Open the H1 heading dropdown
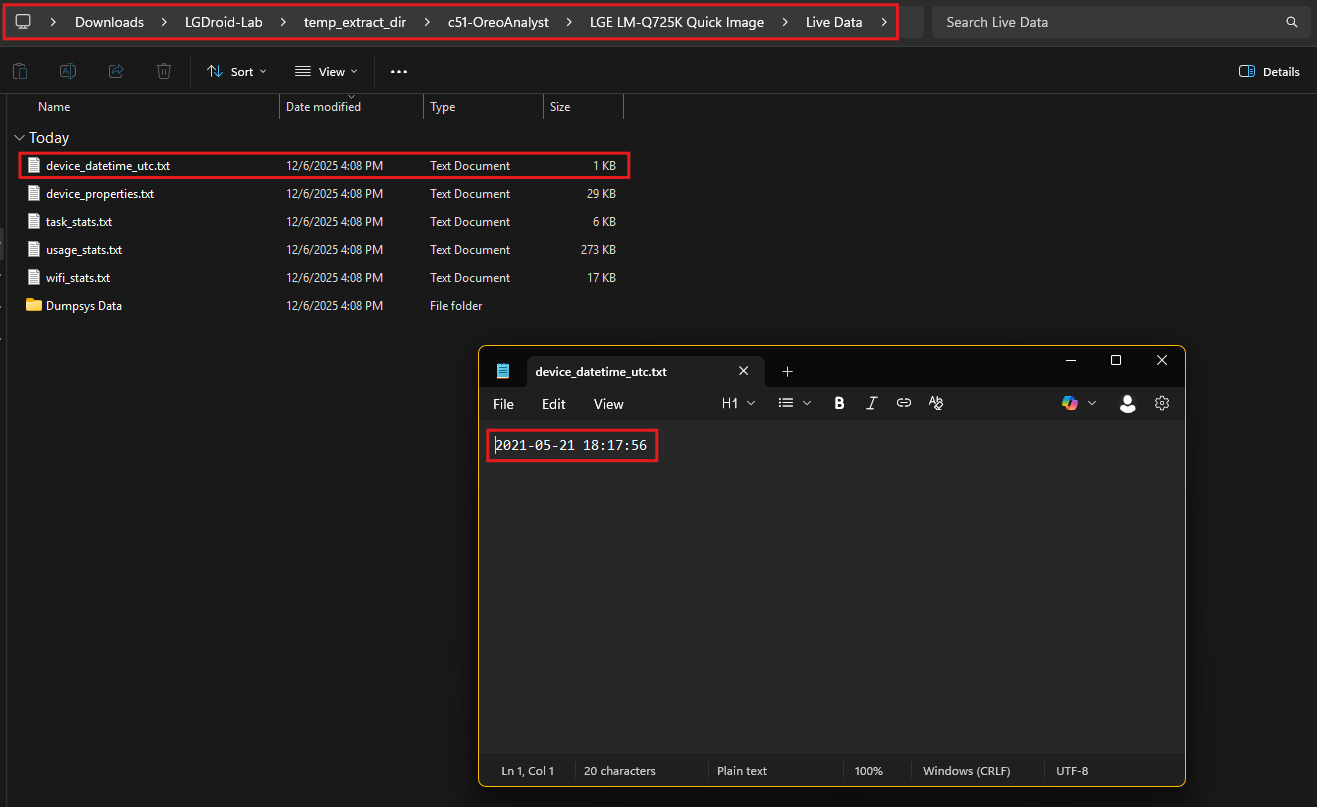 (738, 403)
